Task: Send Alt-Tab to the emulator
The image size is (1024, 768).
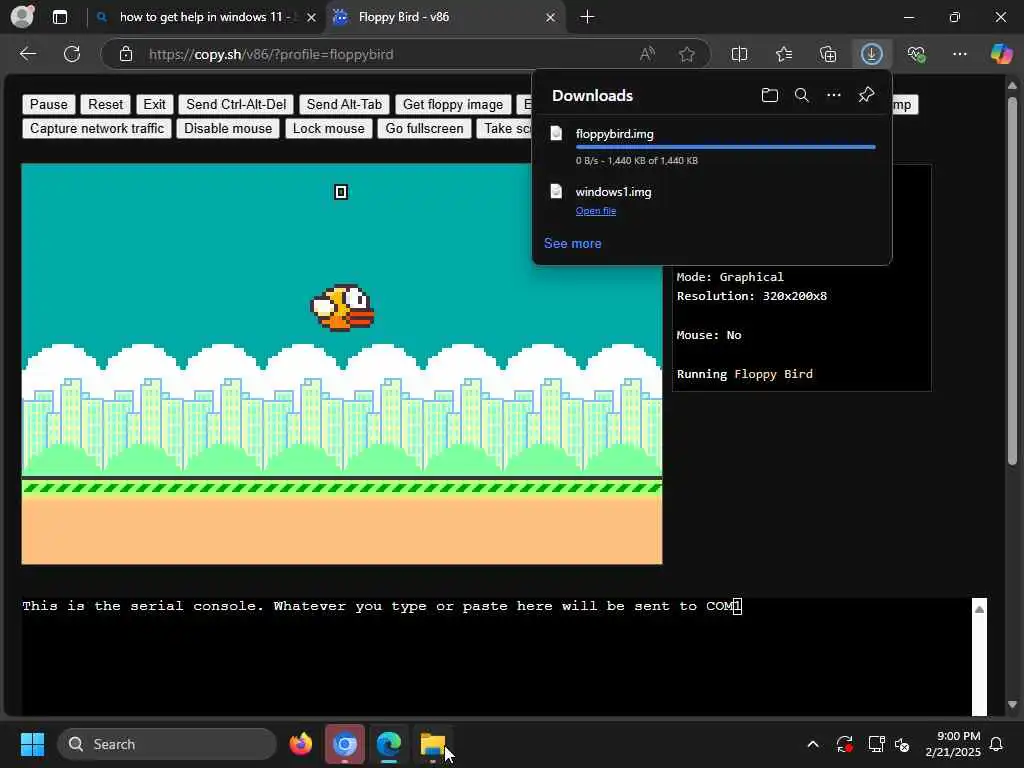Action: pyautogui.click(x=344, y=104)
